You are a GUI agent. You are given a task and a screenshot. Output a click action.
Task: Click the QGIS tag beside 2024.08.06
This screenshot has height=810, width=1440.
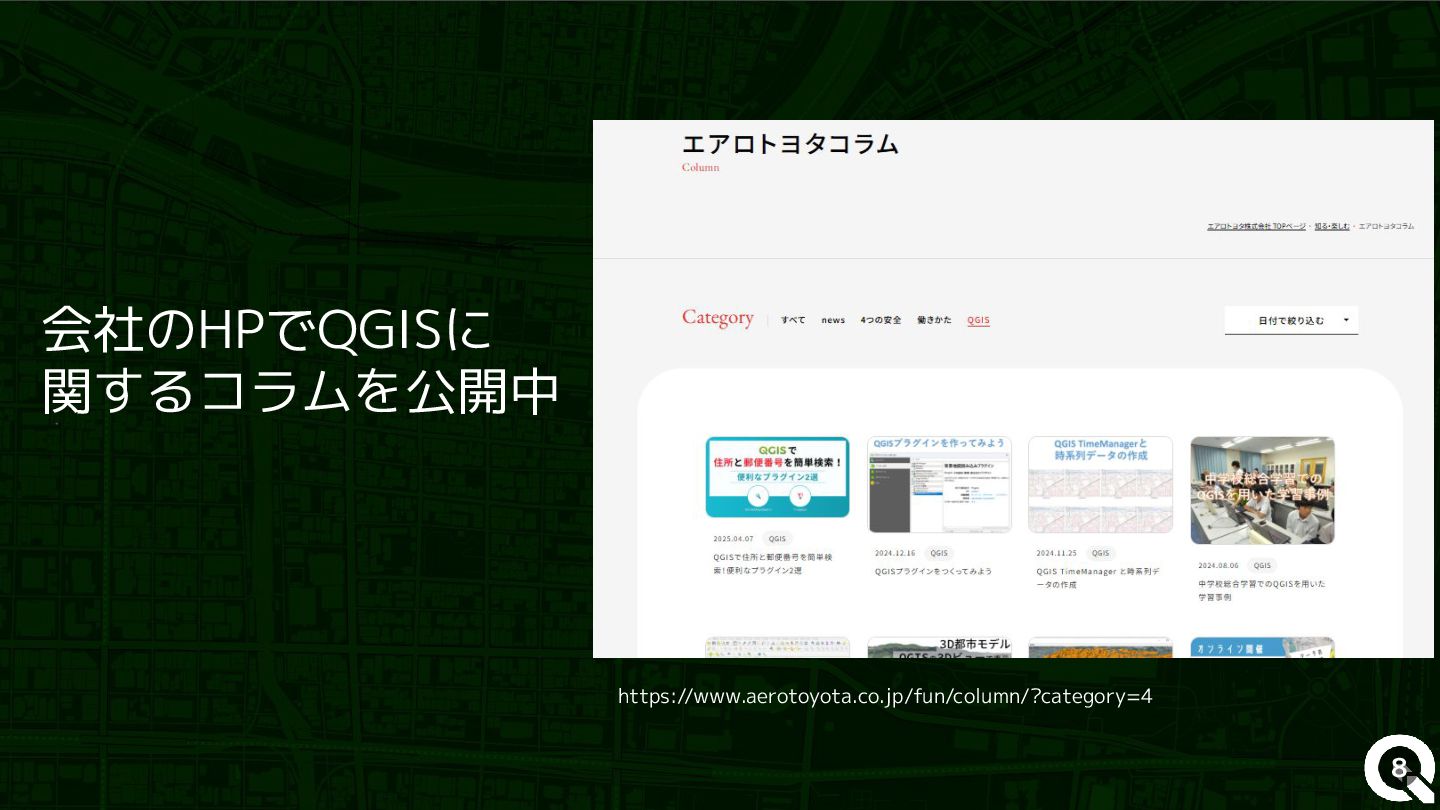click(1262, 565)
